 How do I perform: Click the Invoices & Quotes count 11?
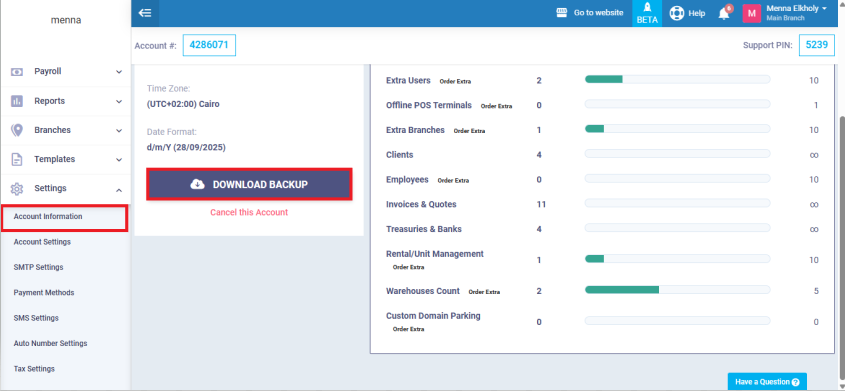tap(541, 205)
